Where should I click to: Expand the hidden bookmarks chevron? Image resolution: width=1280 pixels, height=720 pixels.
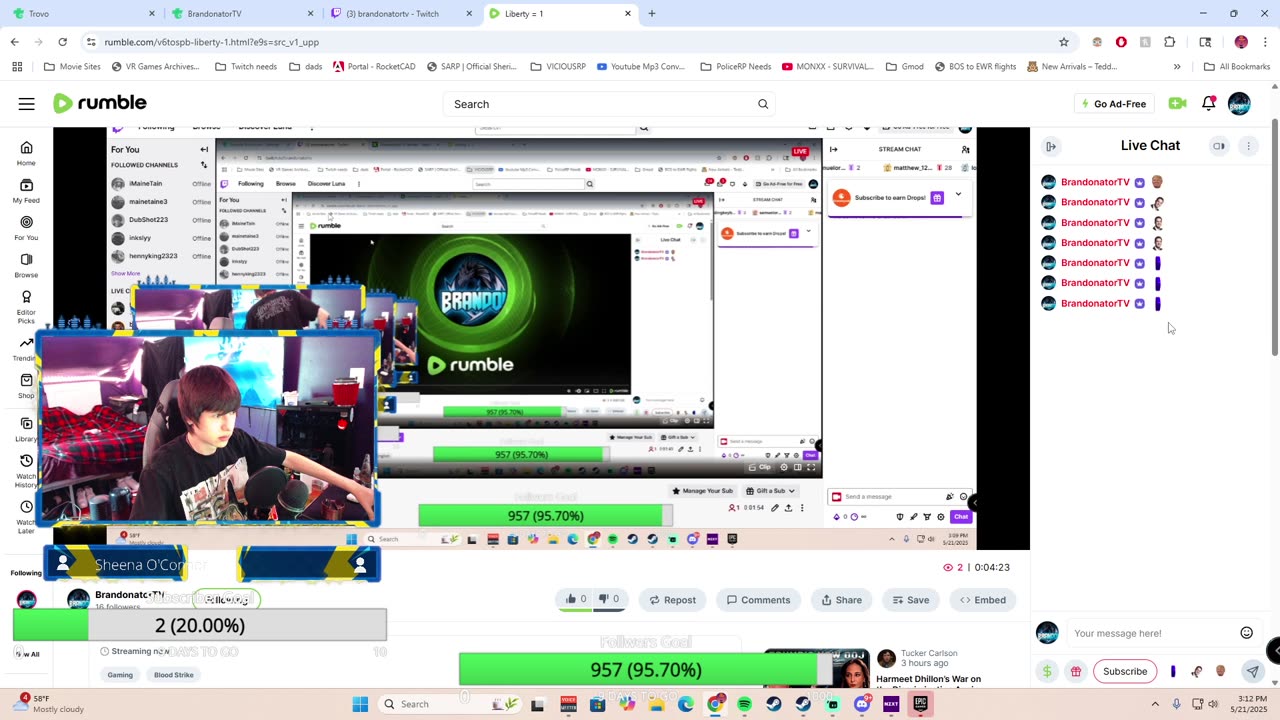(x=1177, y=67)
